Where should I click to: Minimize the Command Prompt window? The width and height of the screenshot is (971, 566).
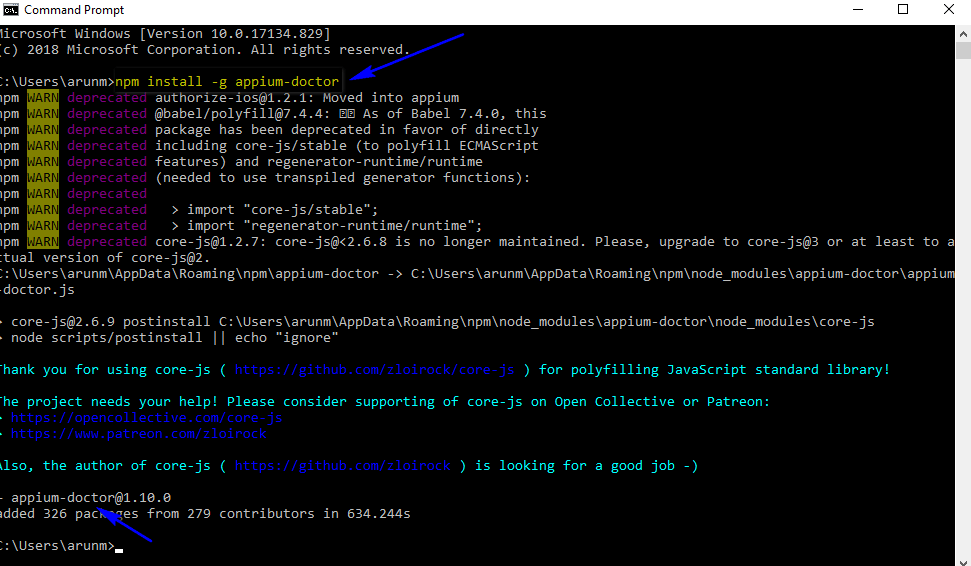click(858, 10)
